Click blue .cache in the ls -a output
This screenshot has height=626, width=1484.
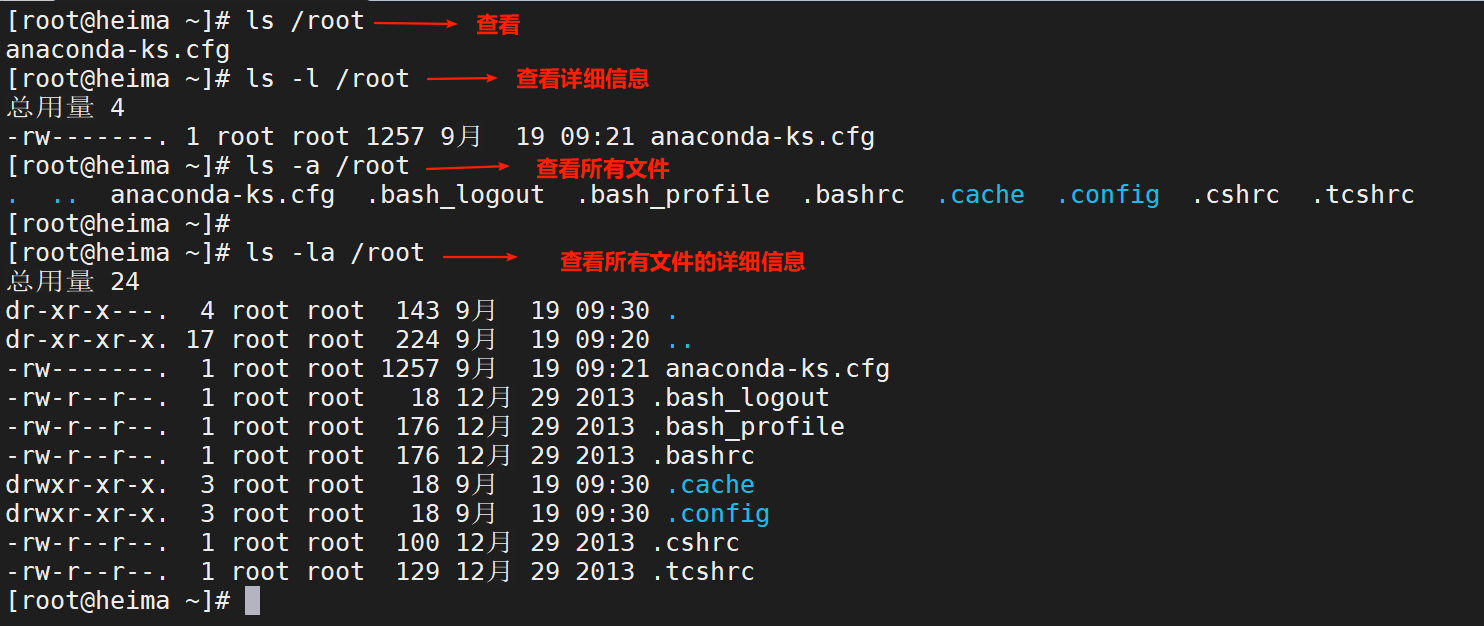tap(980, 195)
